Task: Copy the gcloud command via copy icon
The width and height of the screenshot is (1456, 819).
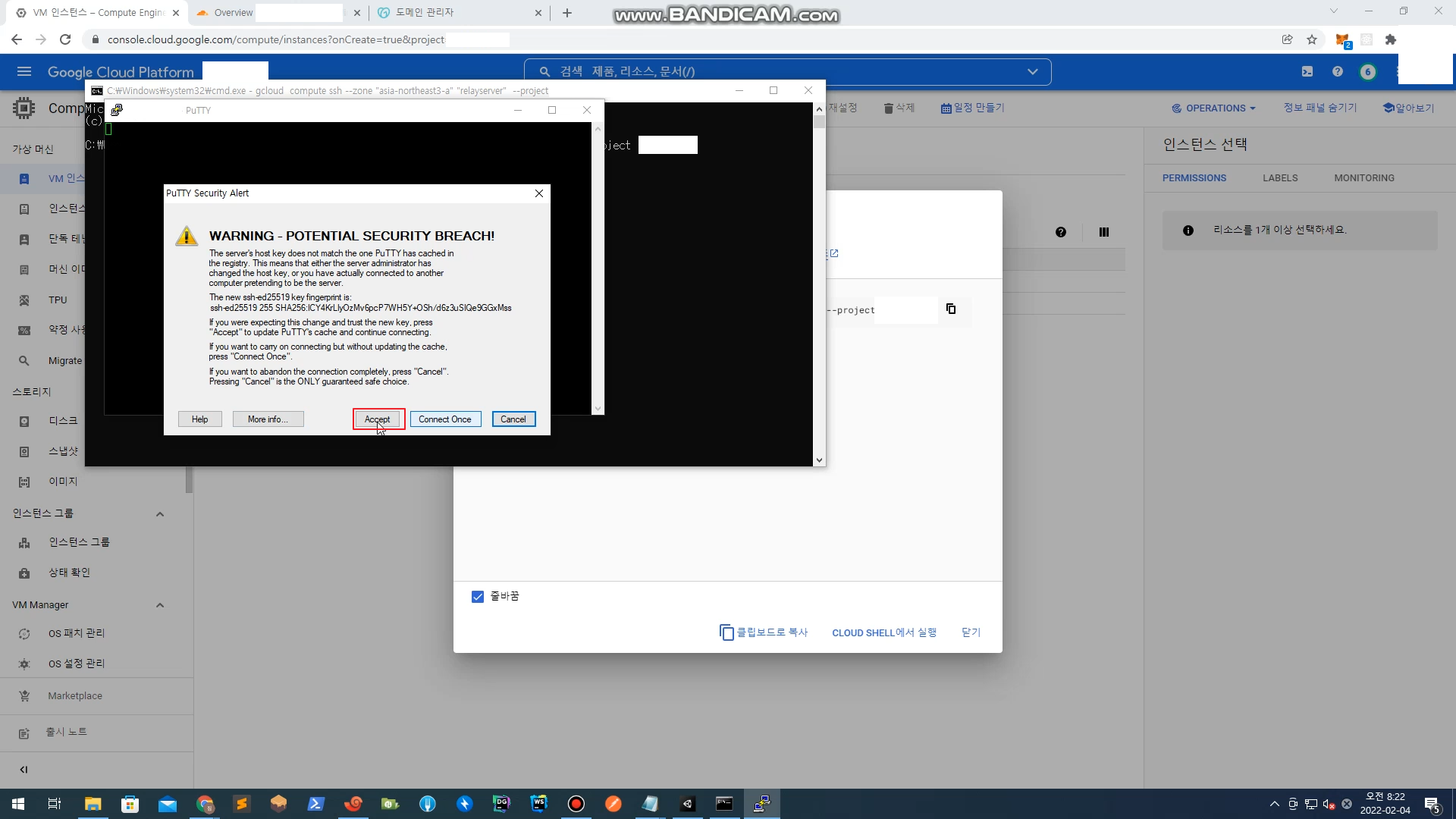Action: click(951, 309)
